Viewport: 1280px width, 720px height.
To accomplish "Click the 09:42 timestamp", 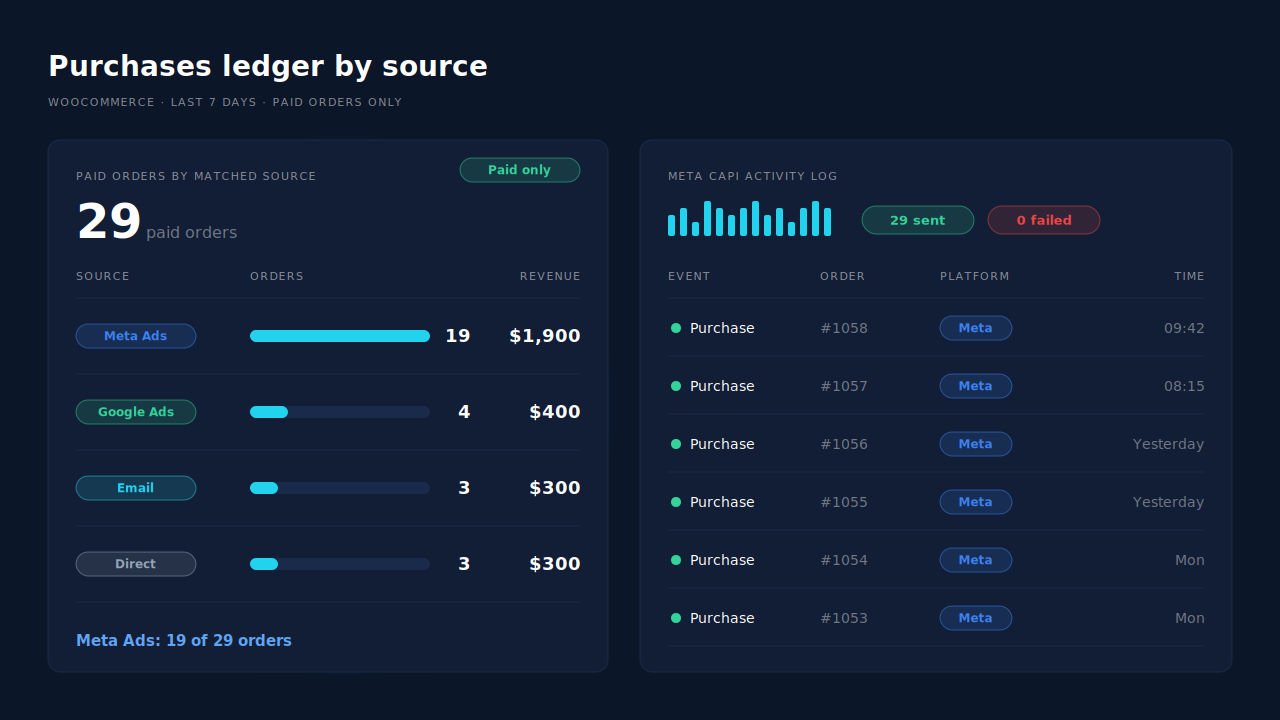I will (1184, 328).
